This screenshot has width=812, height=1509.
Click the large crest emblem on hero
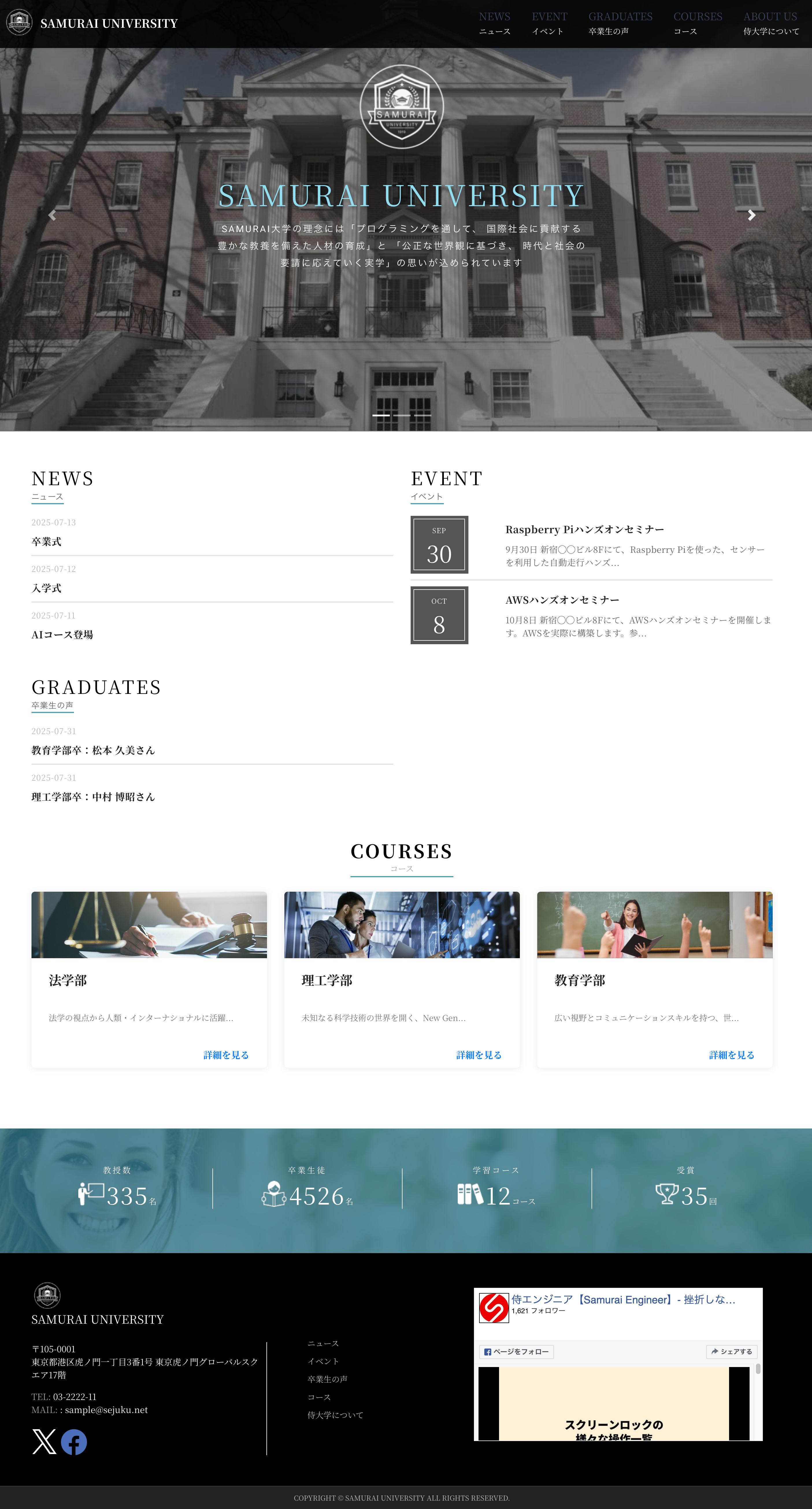click(402, 107)
